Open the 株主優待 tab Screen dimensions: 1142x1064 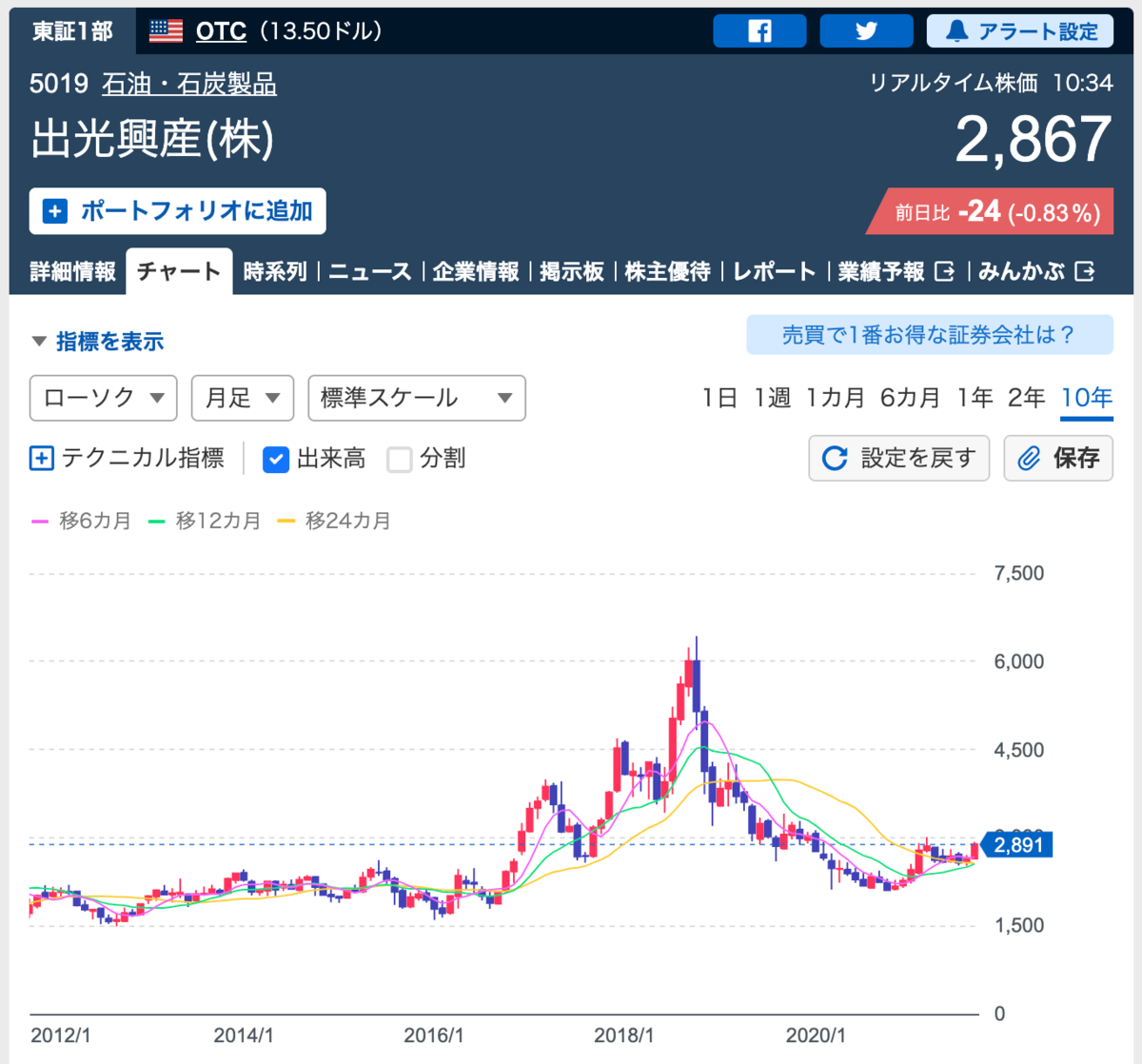[668, 272]
